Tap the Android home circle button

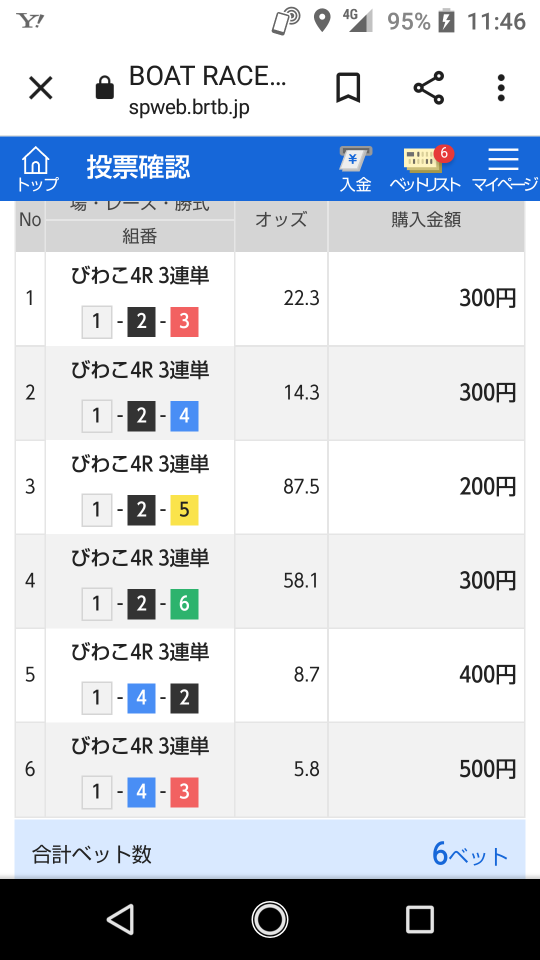270,920
